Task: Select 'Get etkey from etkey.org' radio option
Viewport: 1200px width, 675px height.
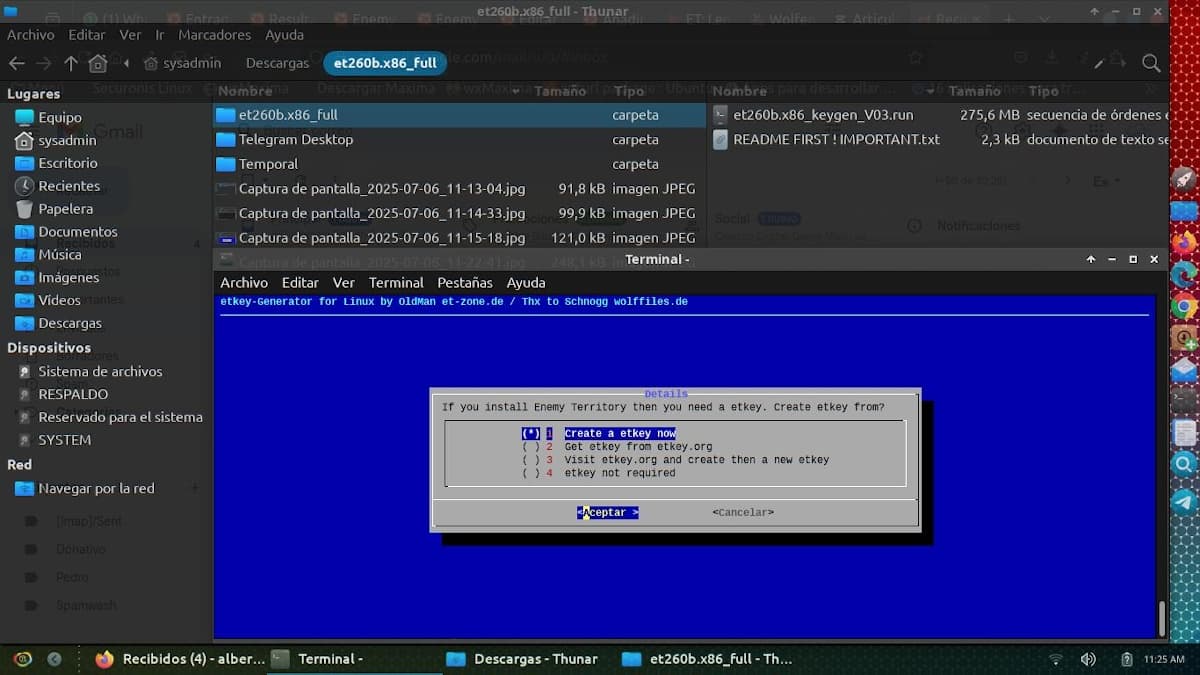Action: click(x=617, y=447)
